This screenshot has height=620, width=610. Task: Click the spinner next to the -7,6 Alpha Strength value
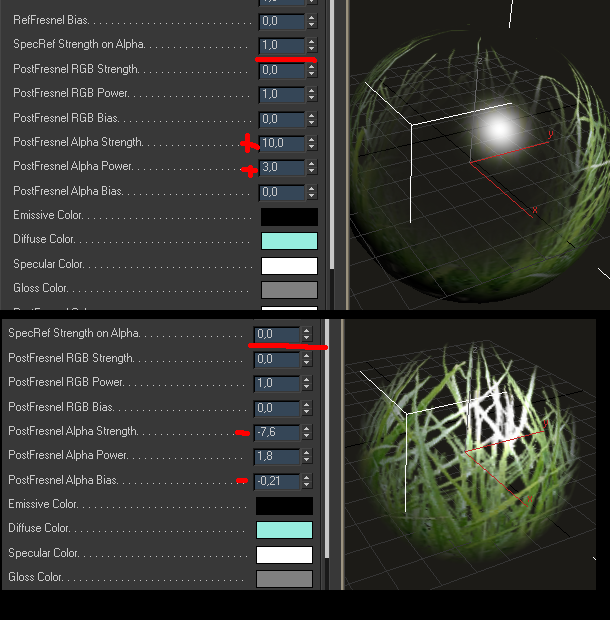306,432
